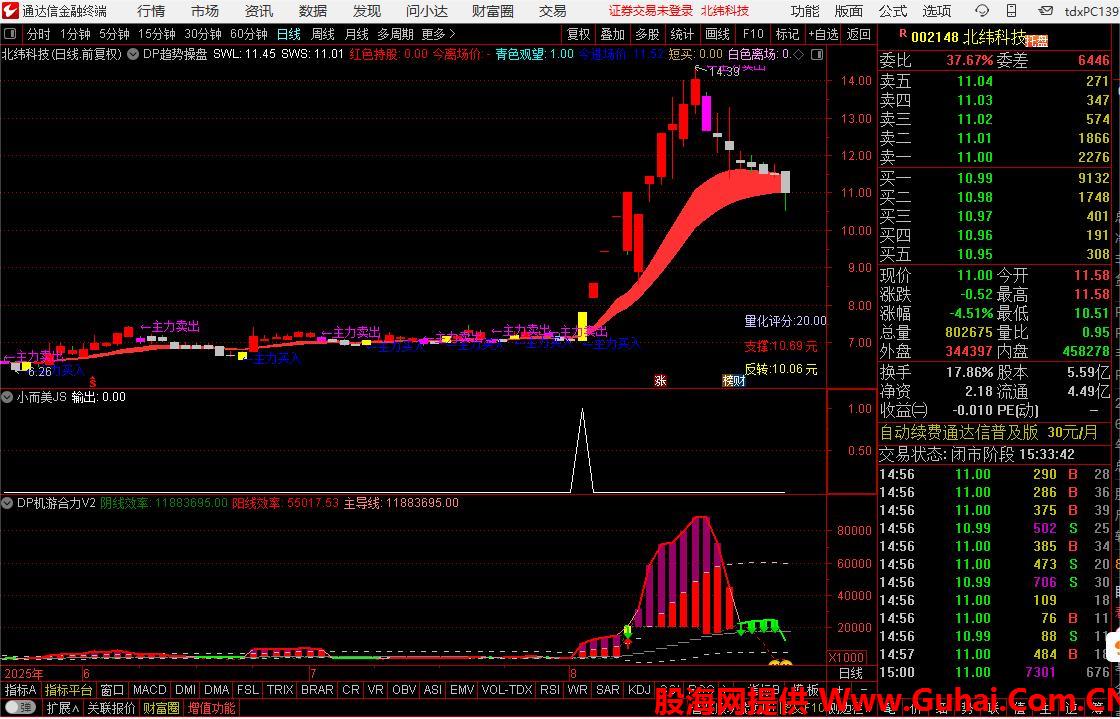This screenshot has width=1120, height=719.
Task: Click the F10 button in the chart toolbar
Action: 753,34
